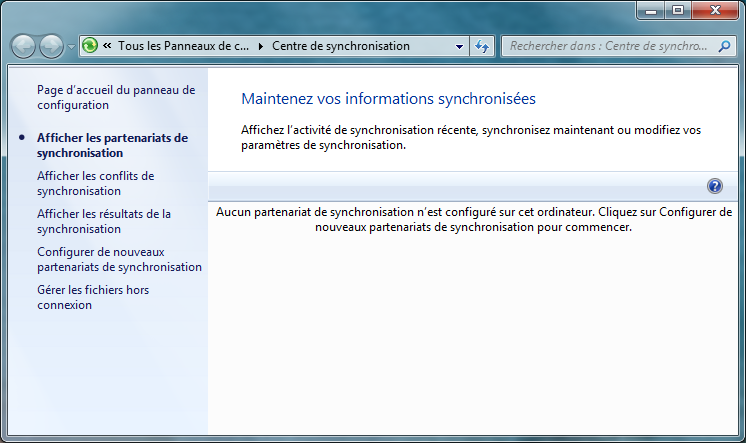Open 'Afficher les conflits de synchronisation'
This screenshot has height=443, width=746.
click(96, 183)
